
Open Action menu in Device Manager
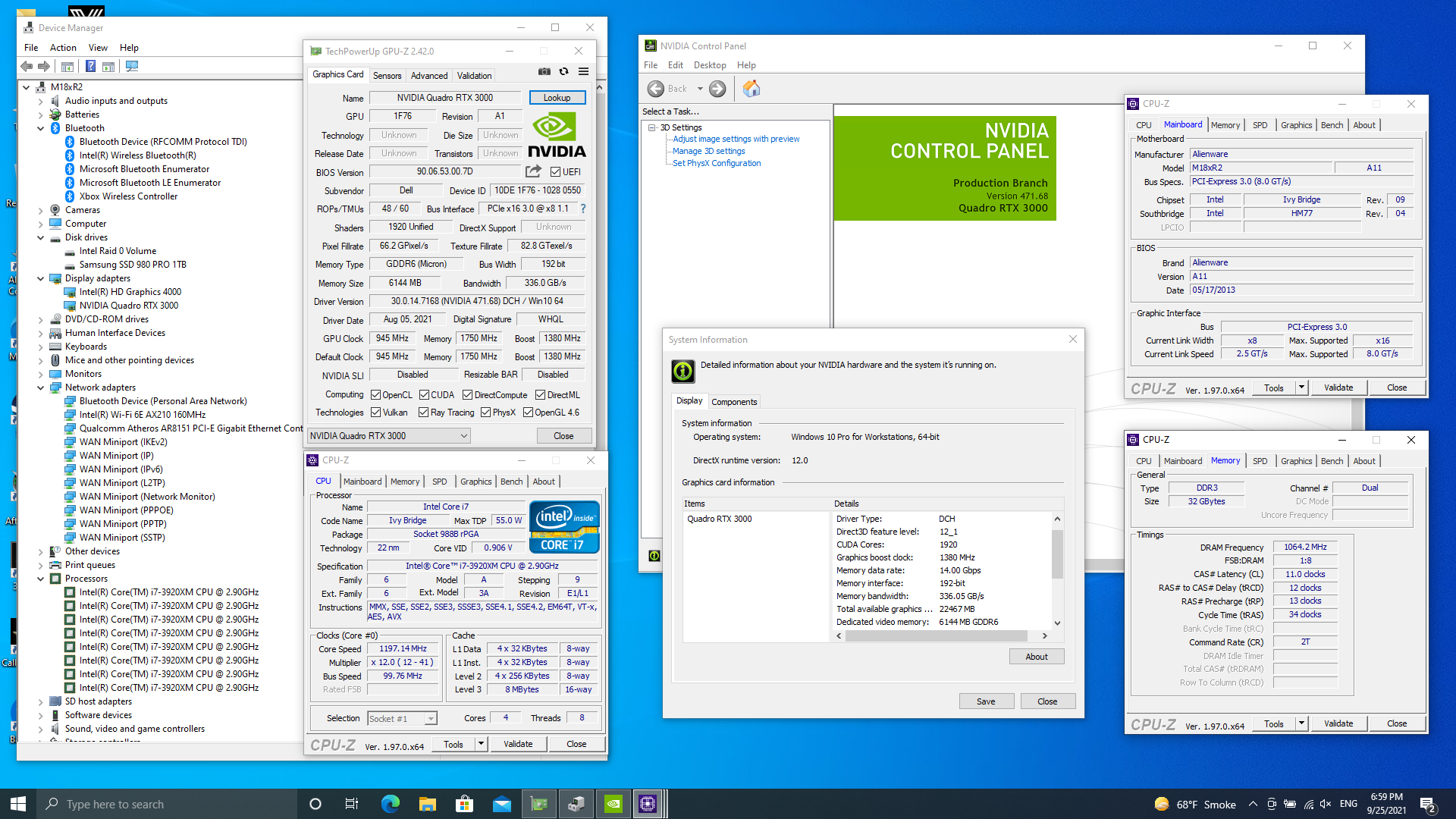(x=63, y=47)
